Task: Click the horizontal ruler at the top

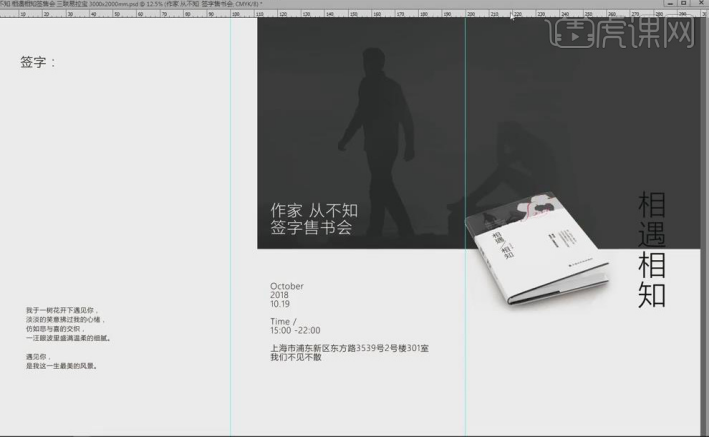Action: pyautogui.click(x=400, y=15)
